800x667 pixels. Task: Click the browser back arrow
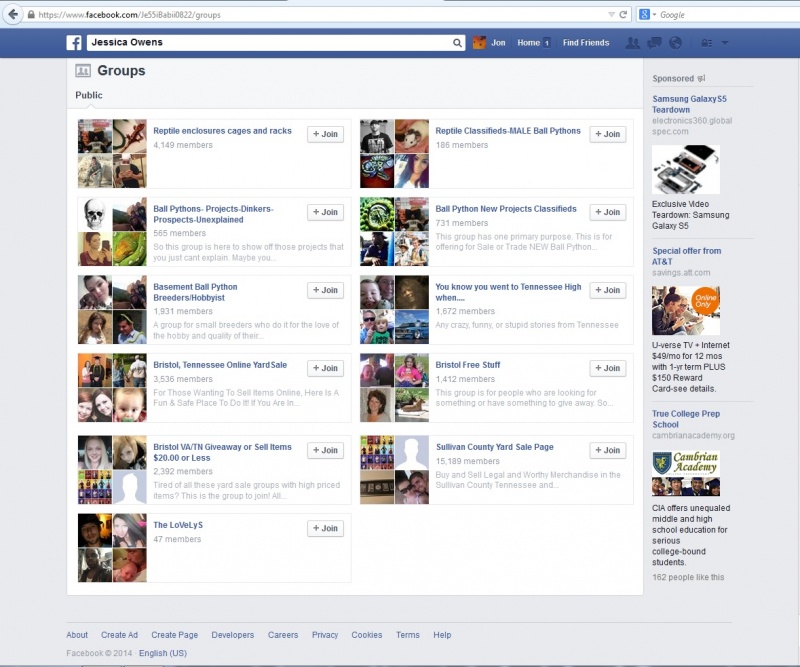[13, 14]
